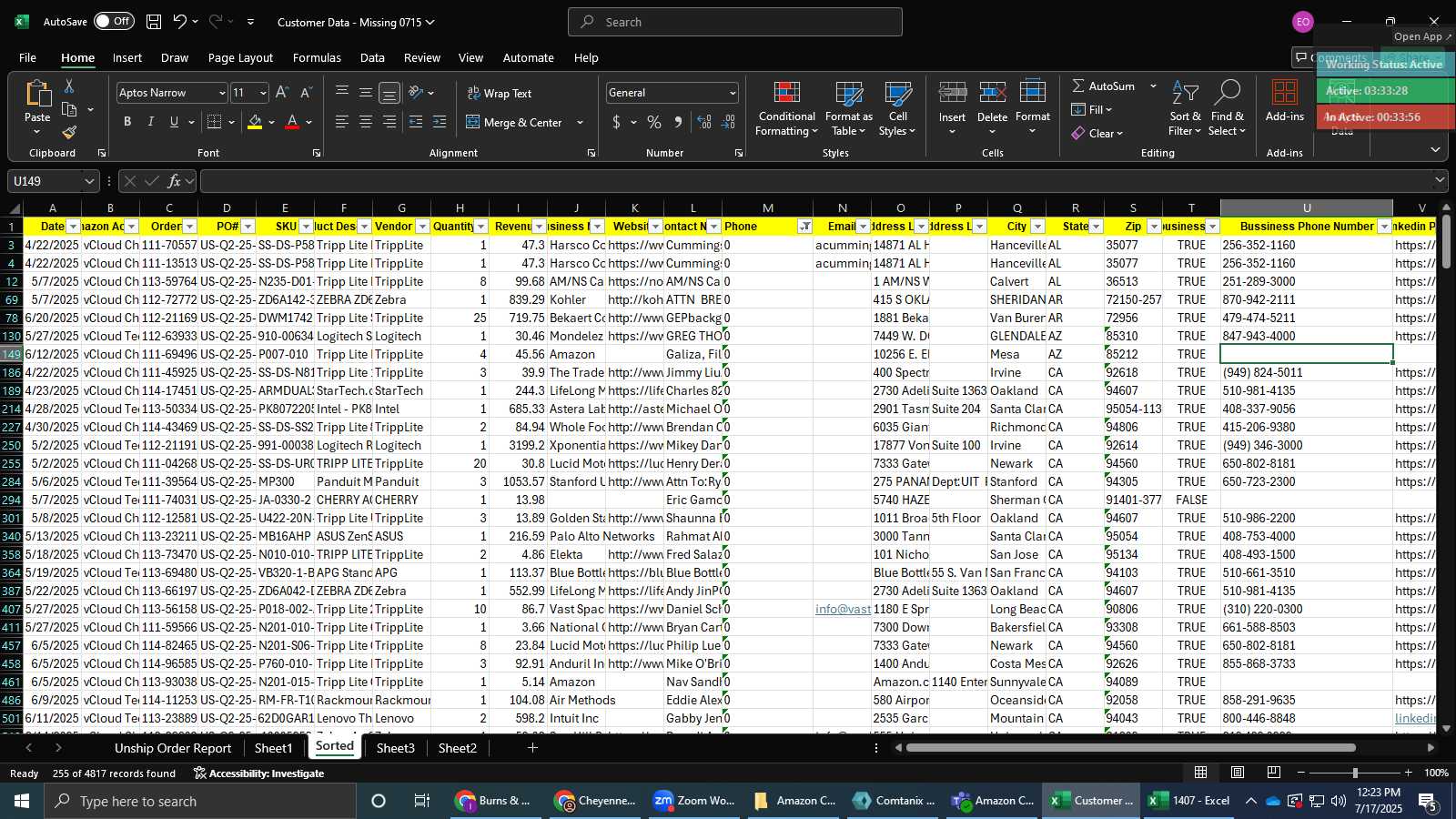Open the Add-ins button
Screen dimensions: 1456x819
(x=1285, y=101)
